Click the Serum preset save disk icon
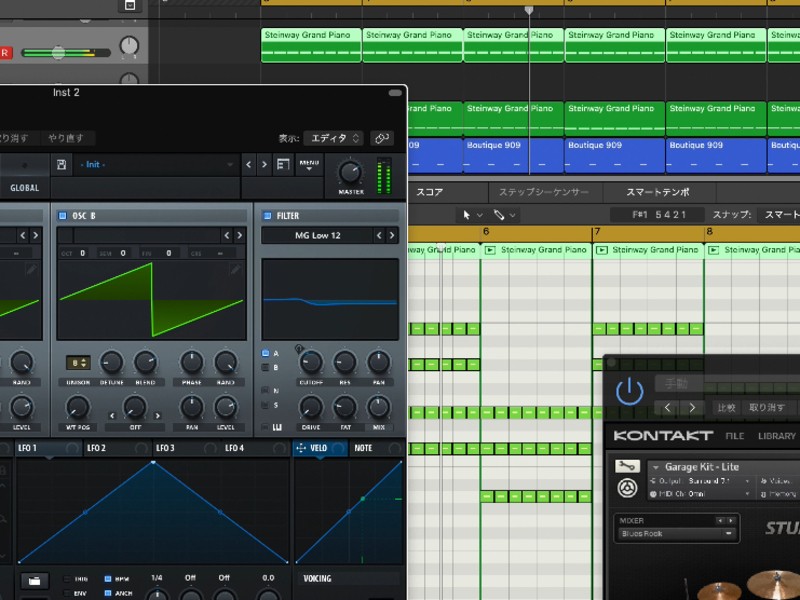This screenshot has width=800, height=600. click(62, 164)
